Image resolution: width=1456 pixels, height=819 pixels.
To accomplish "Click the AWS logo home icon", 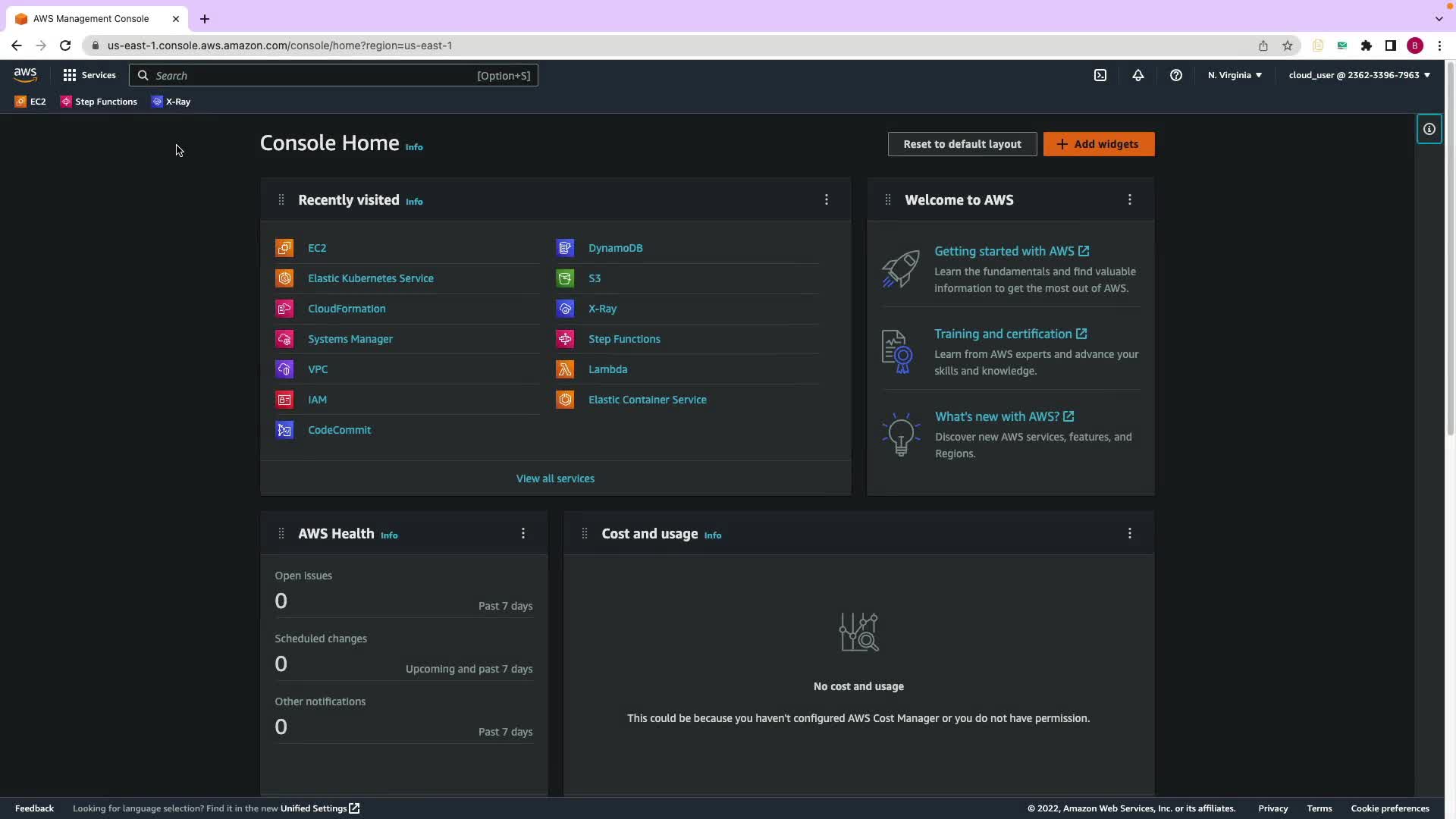I will click(x=25, y=74).
